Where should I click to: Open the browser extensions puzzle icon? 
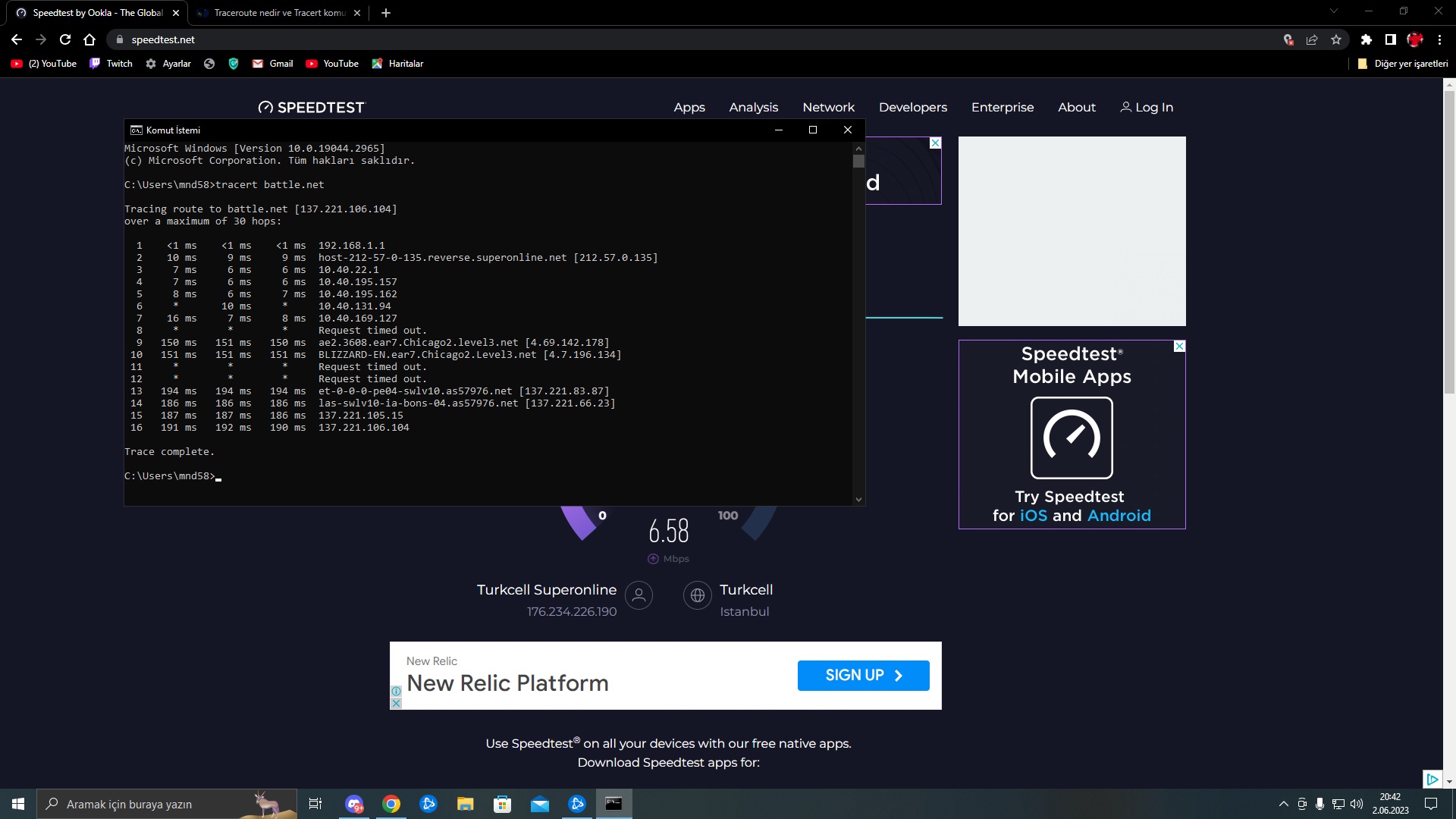1366,39
